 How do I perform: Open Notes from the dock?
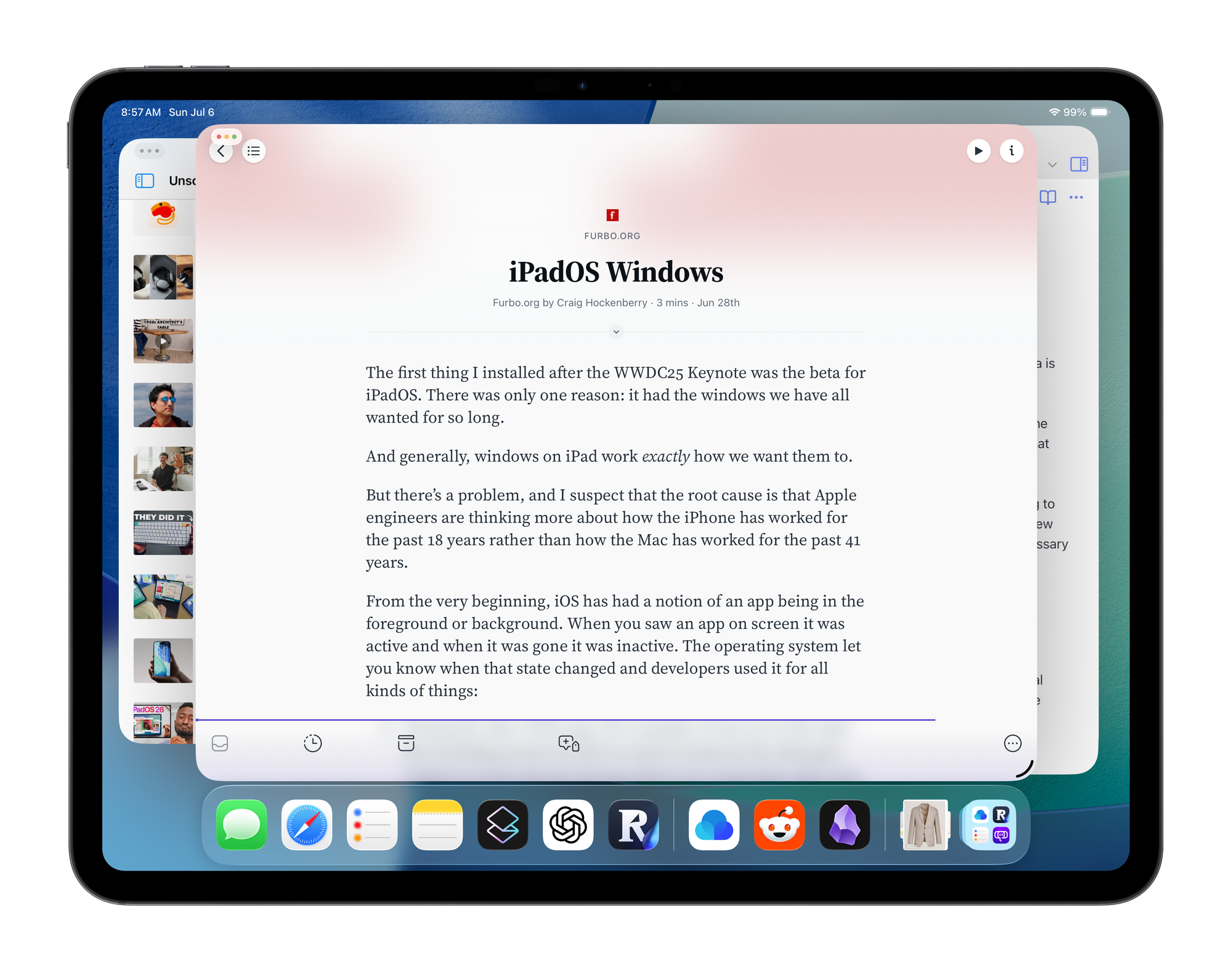[437, 825]
